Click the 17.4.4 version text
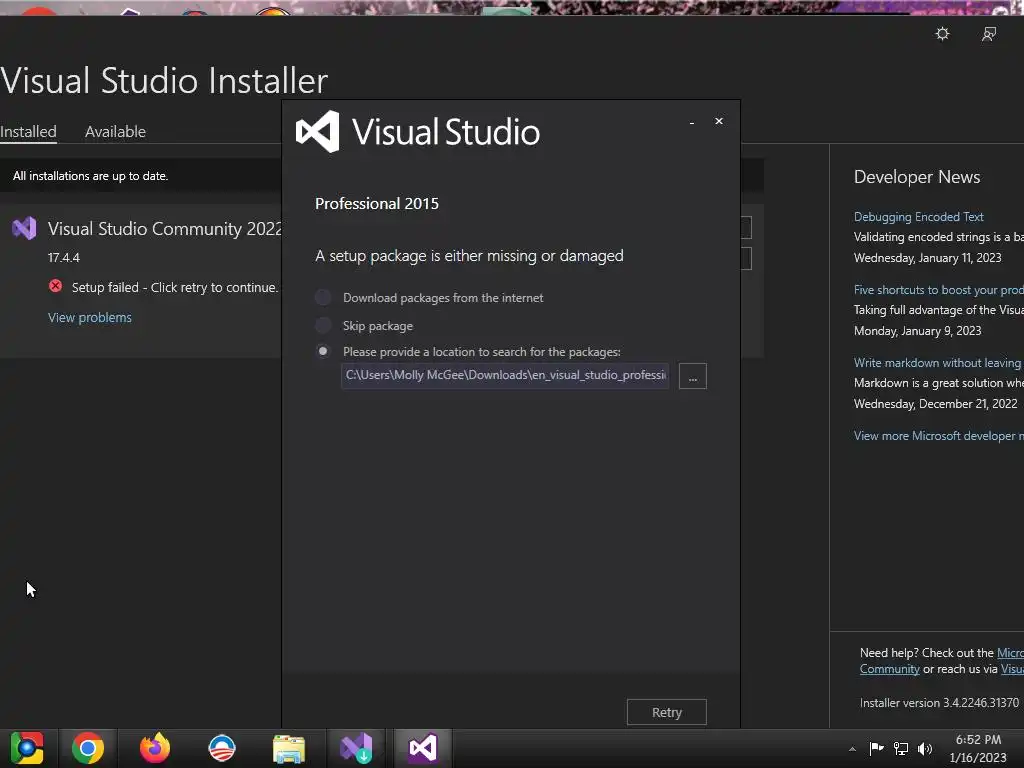Screen dimensions: 1024x768 pyautogui.click(x=63, y=258)
